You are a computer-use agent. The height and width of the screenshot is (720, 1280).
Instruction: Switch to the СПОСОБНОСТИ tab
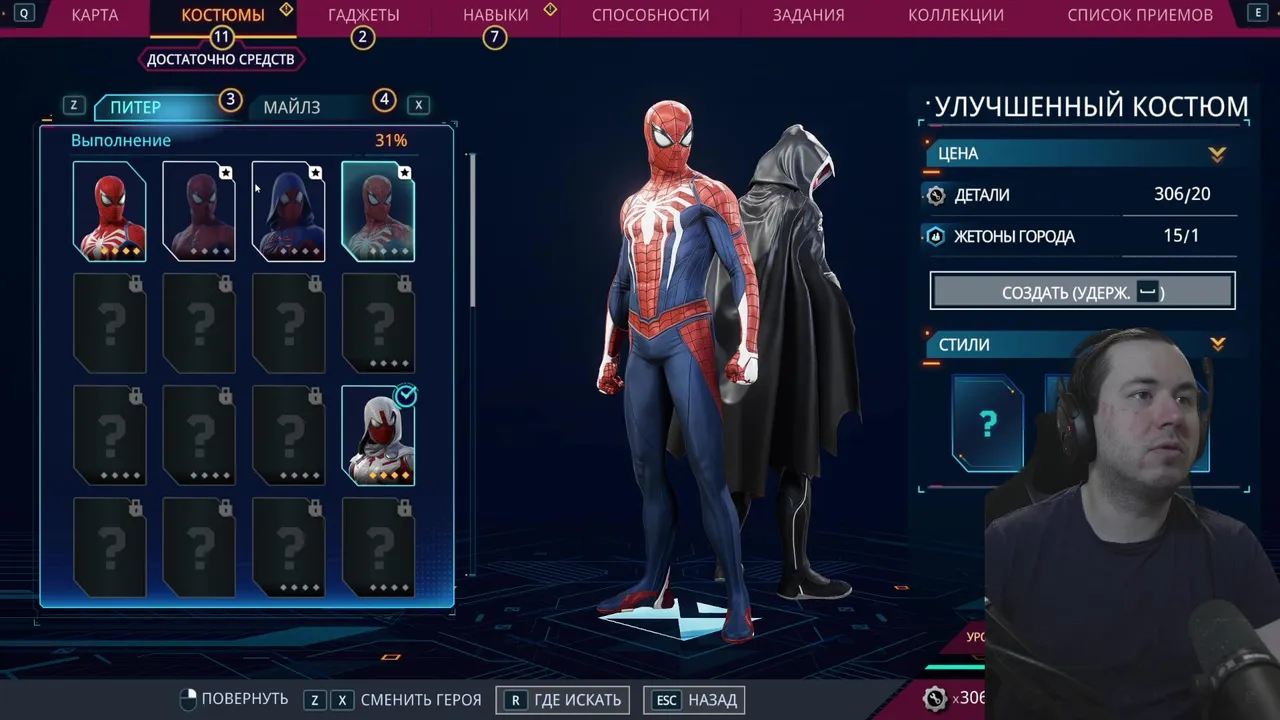pos(650,15)
